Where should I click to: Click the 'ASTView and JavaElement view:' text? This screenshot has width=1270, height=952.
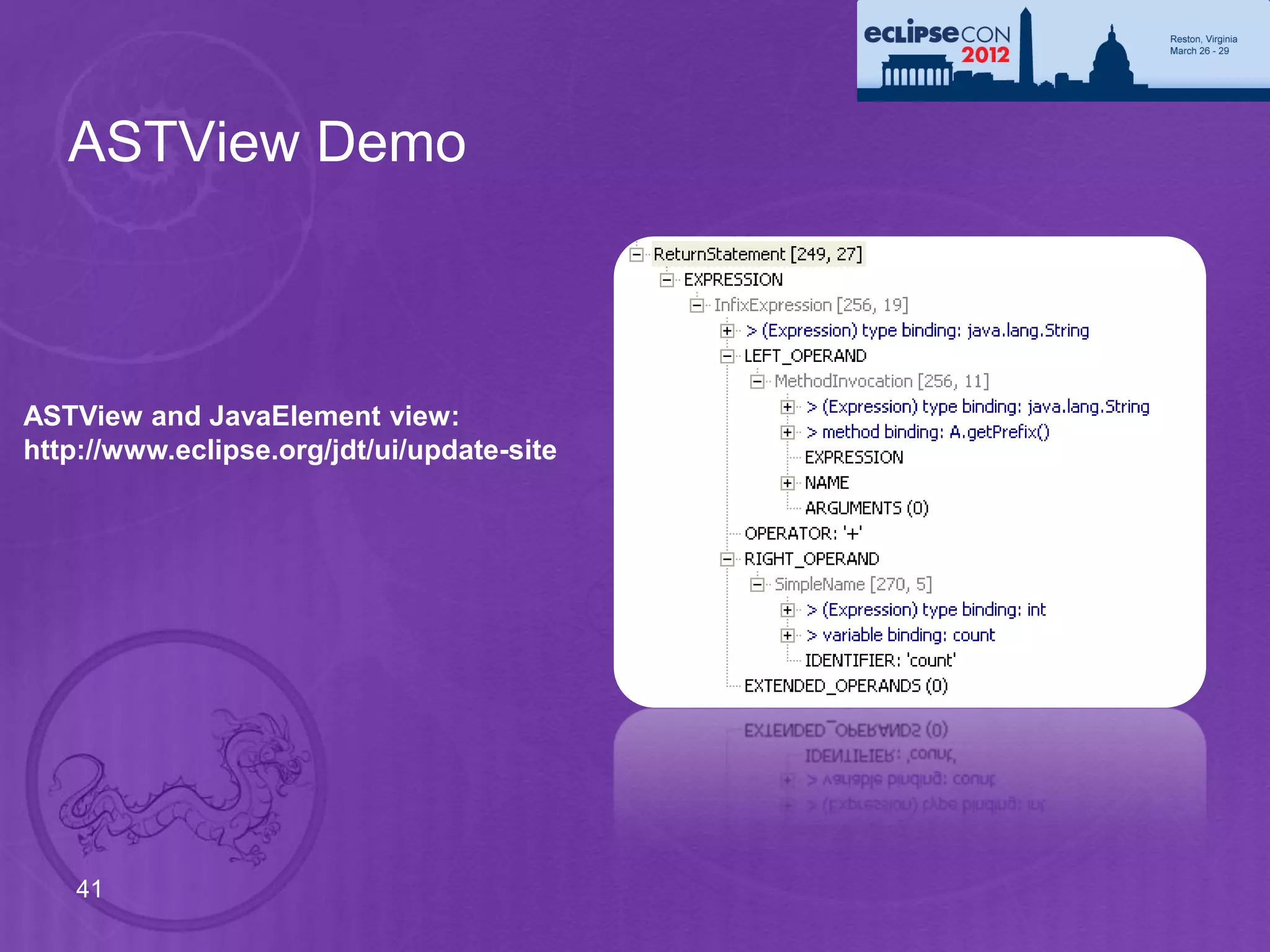(x=241, y=416)
